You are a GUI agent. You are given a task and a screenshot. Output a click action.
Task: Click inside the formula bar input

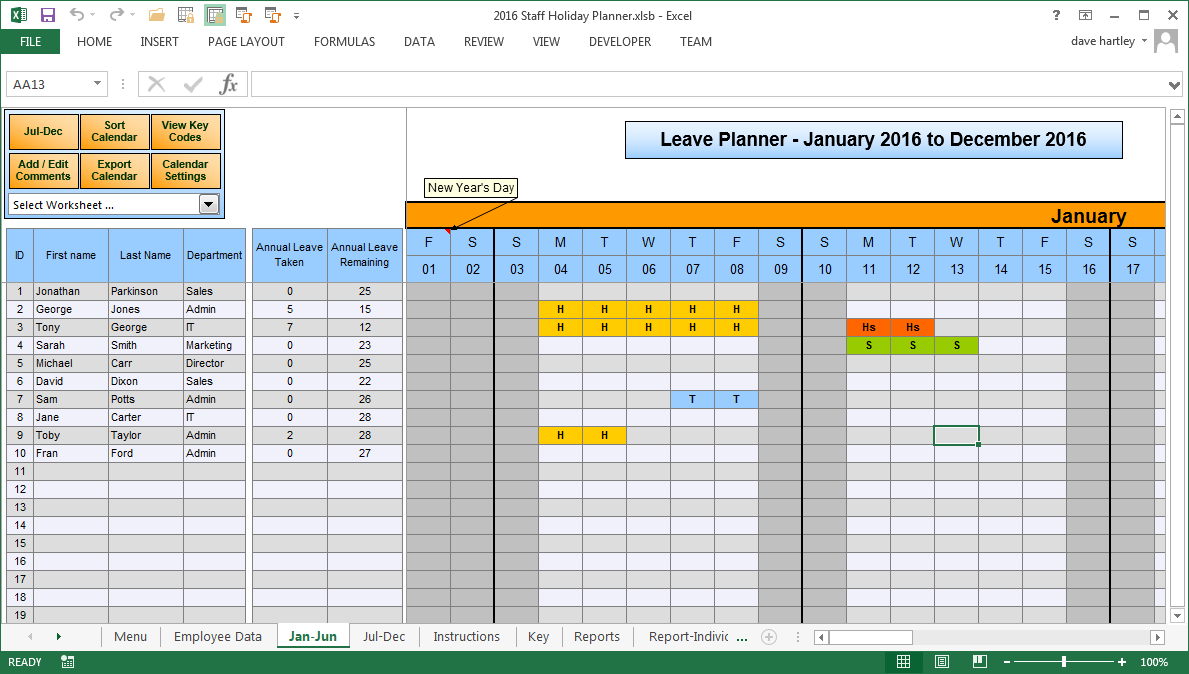(700, 85)
